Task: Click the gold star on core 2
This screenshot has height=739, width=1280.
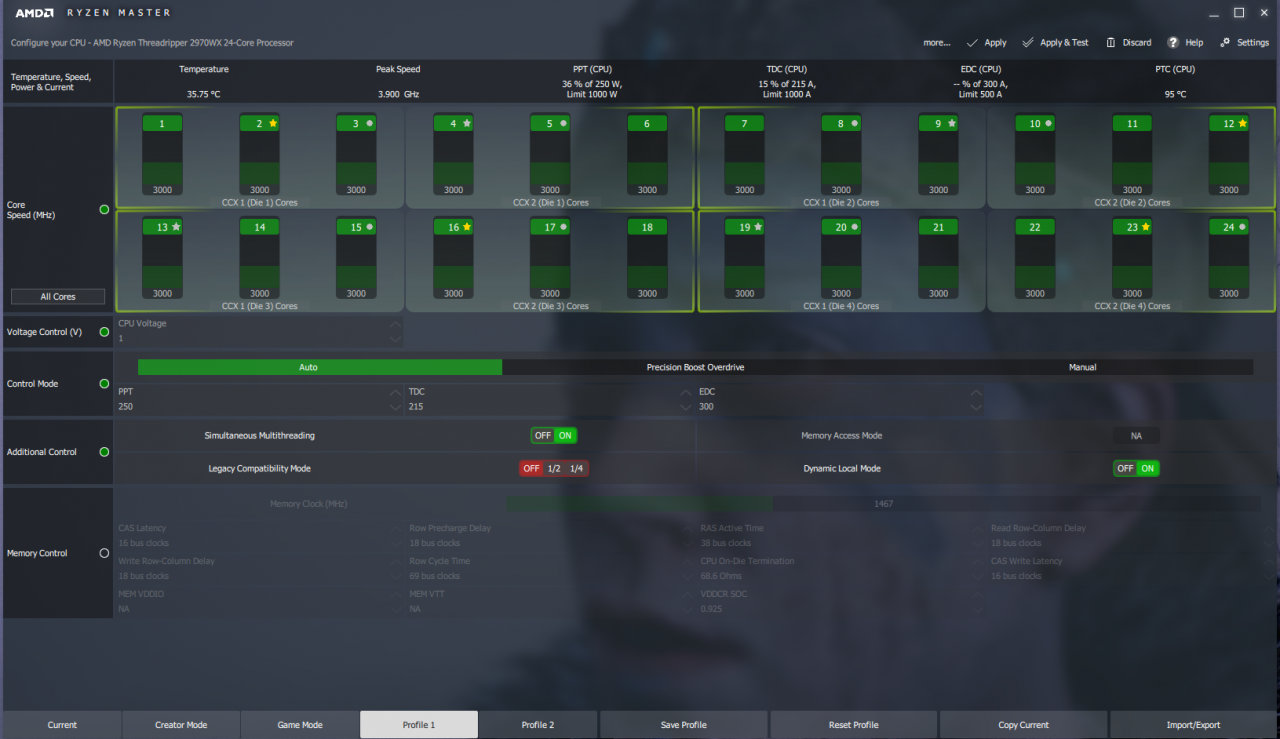Action: pyautogui.click(x=272, y=123)
